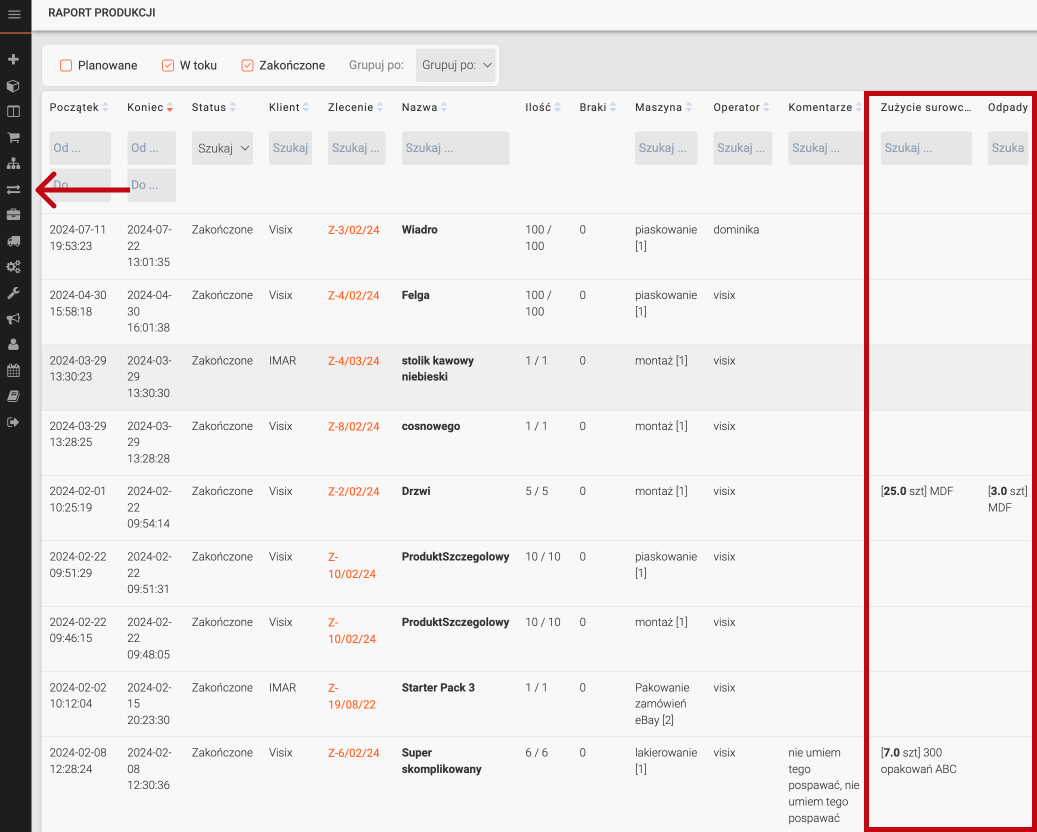Click the briefcase icon in the sidebar
Image resolution: width=1037 pixels, height=832 pixels.
point(14,215)
